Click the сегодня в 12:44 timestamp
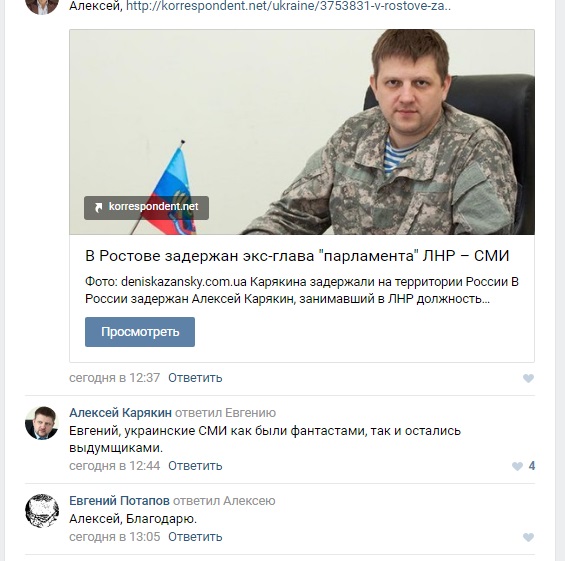 (115, 466)
